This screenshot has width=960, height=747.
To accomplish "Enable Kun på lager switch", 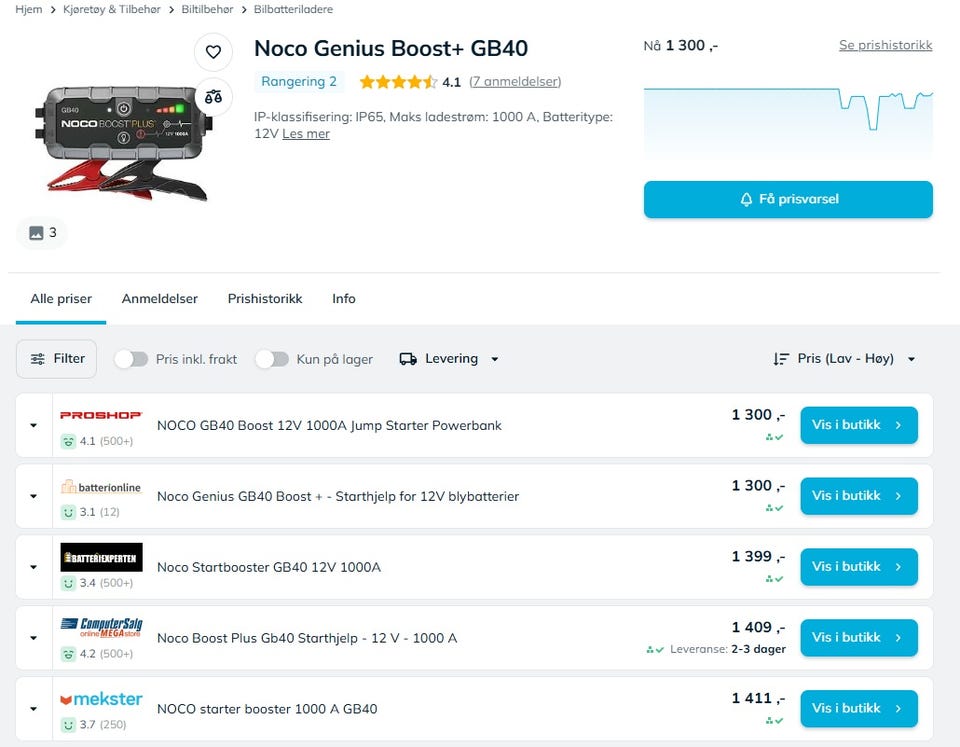I will tap(272, 359).
